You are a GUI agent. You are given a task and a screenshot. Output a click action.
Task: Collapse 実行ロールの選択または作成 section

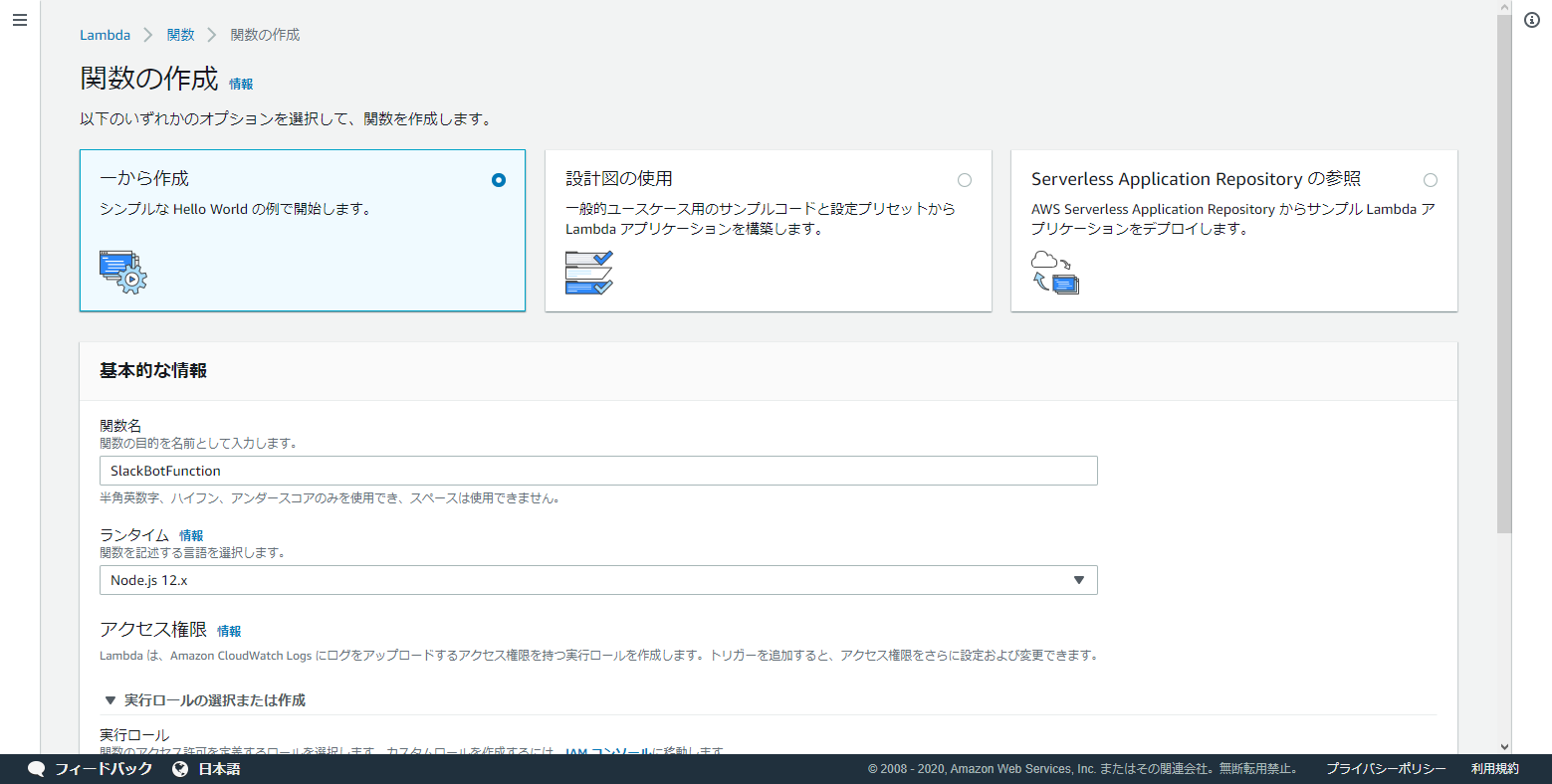coord(205,700)
